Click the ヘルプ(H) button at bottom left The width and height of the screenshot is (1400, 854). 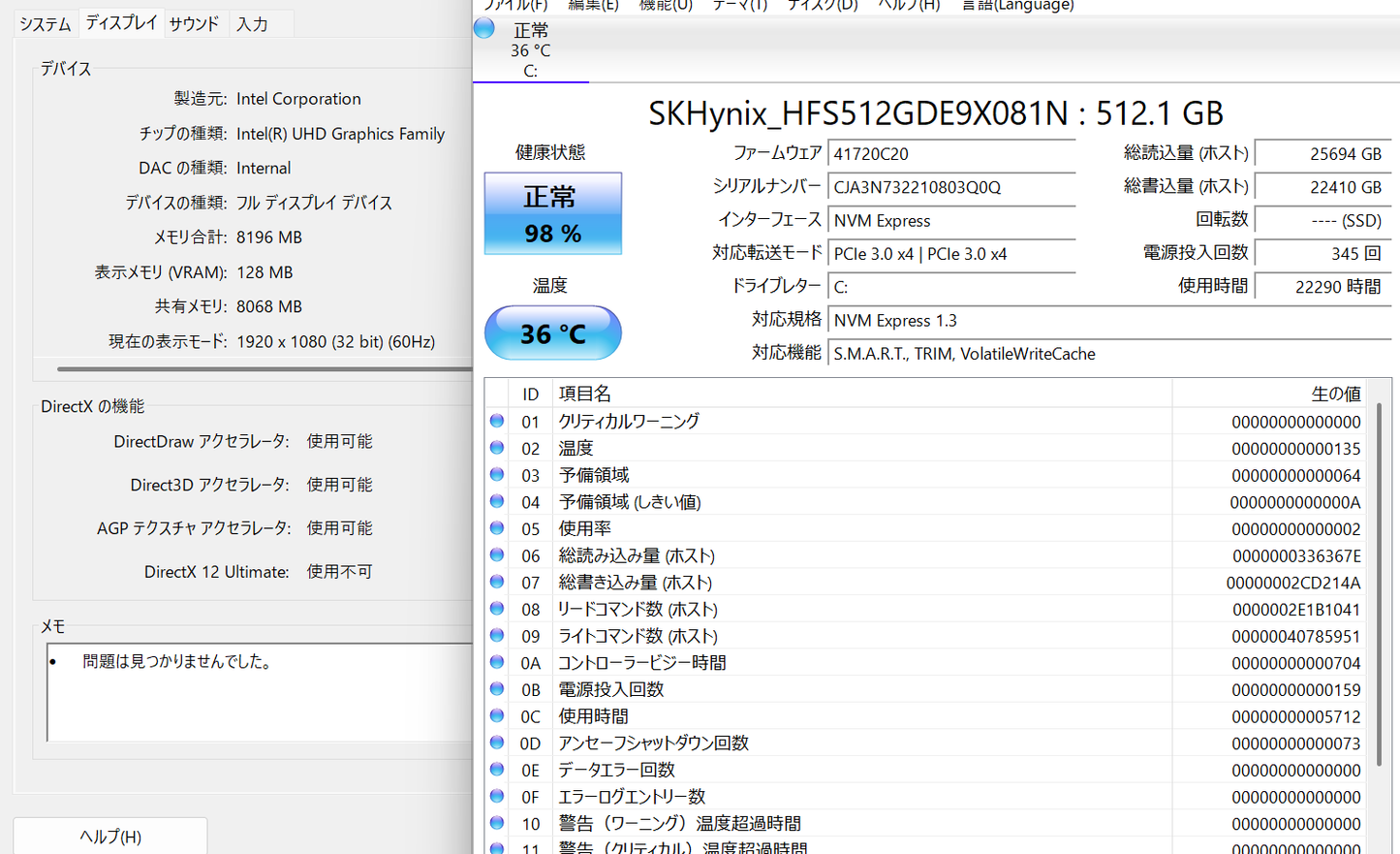pyautogui.click(x=110, y=836)
